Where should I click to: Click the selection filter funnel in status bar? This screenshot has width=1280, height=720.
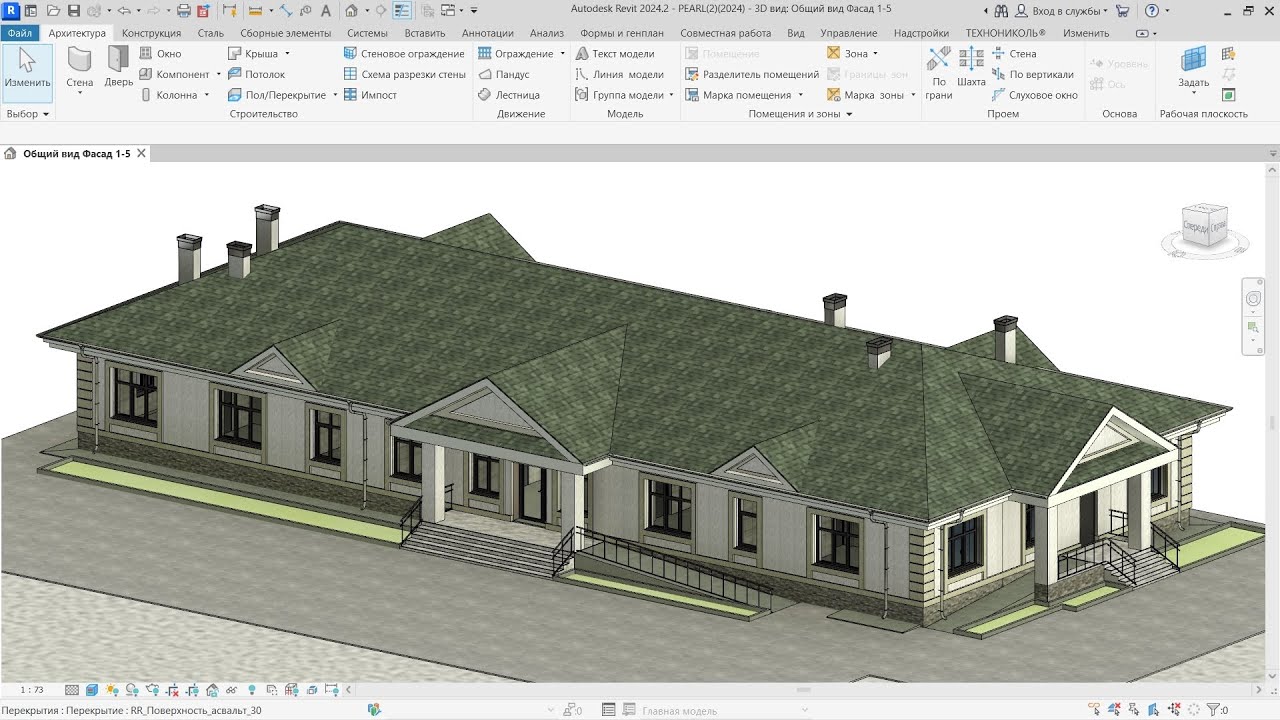pos(1214,710)
